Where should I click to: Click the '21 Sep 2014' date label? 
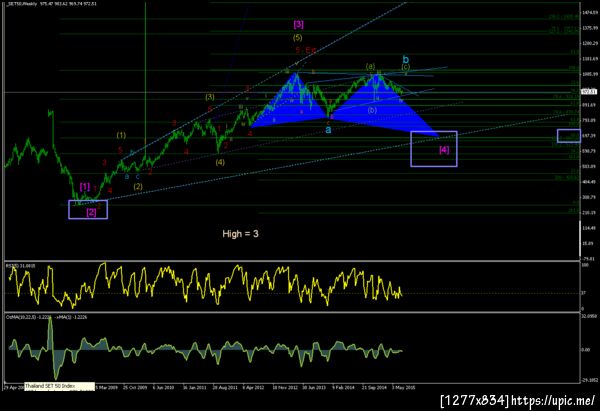point(374,387)
